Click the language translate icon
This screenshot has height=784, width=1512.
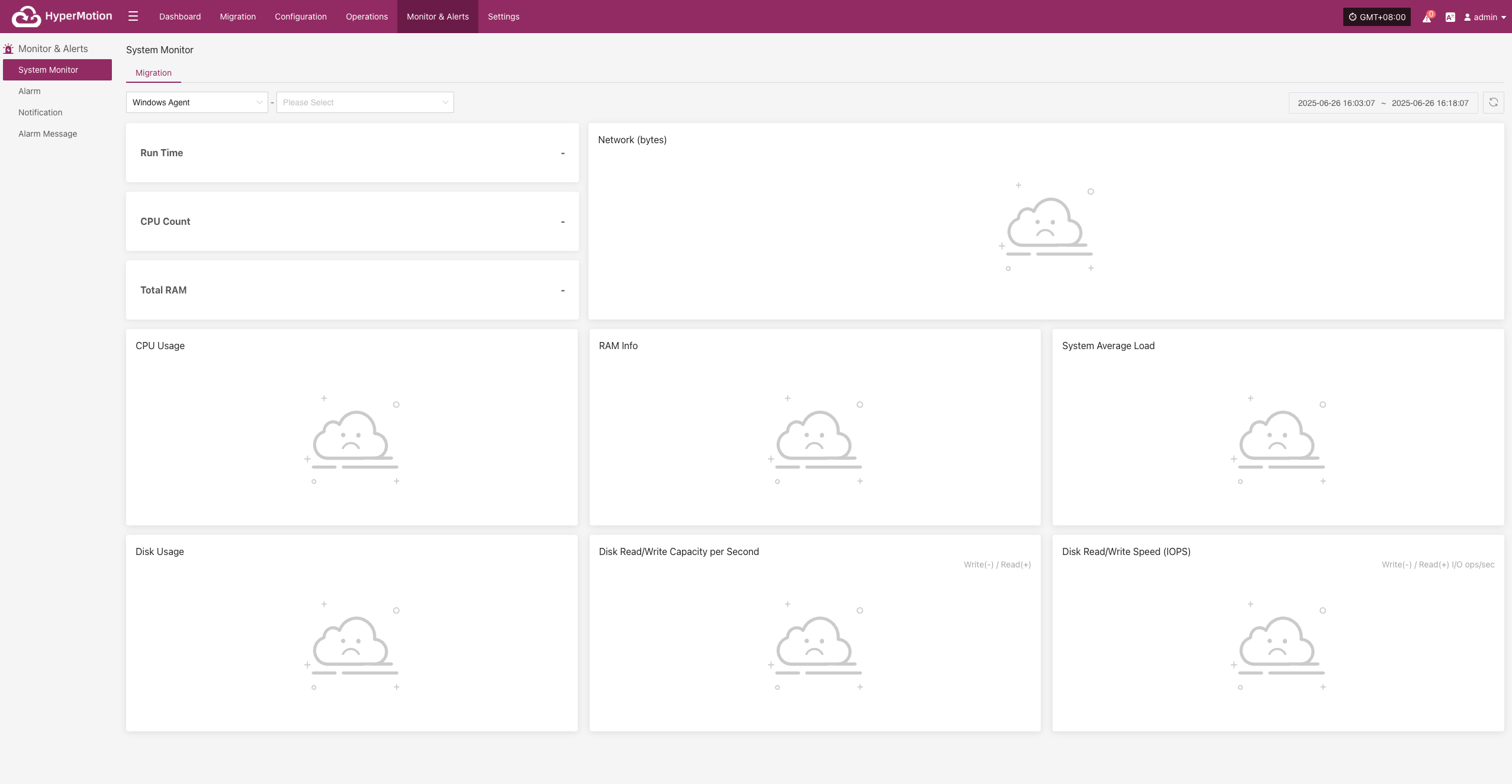[x=1450, y=17]
